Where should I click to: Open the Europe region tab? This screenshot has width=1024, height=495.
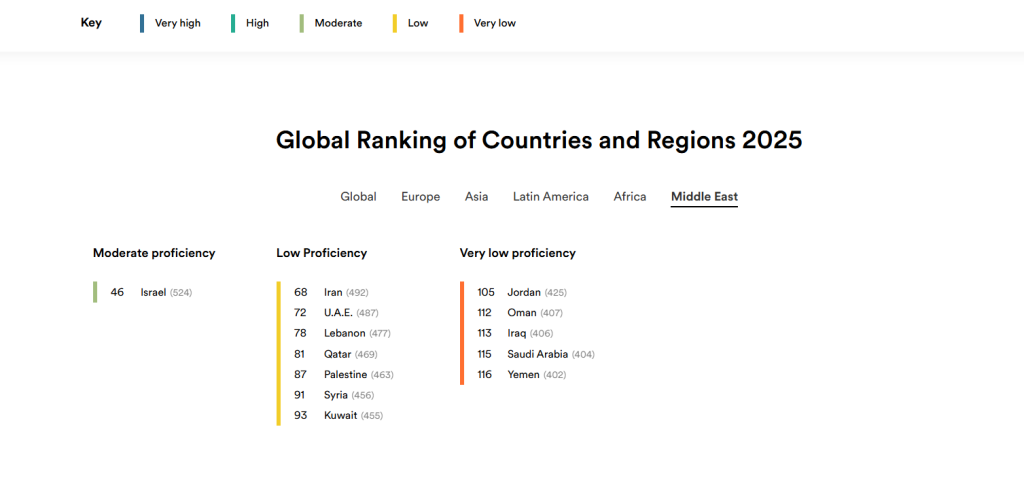[x=420, y=197]
